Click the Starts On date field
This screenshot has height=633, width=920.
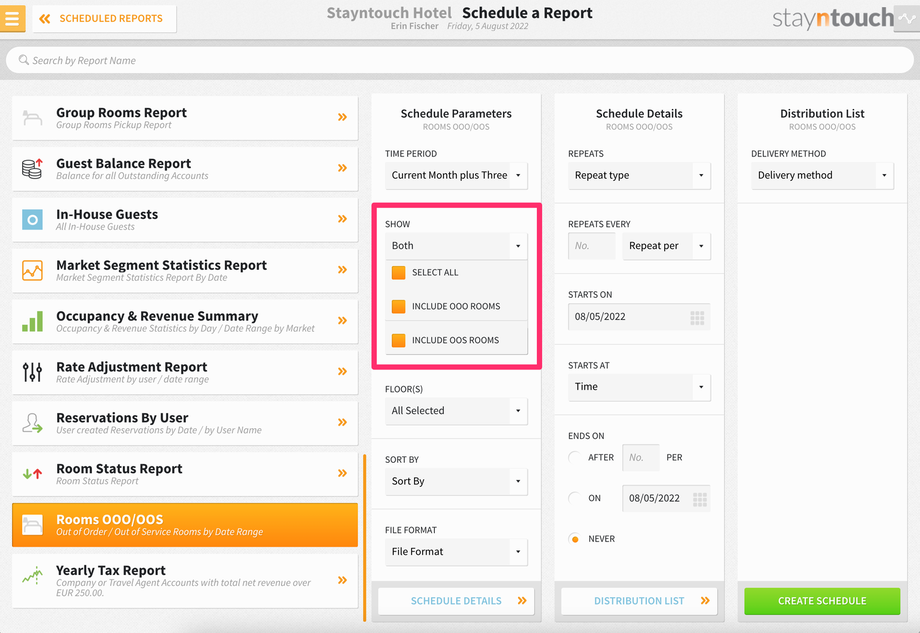[639, 317]
